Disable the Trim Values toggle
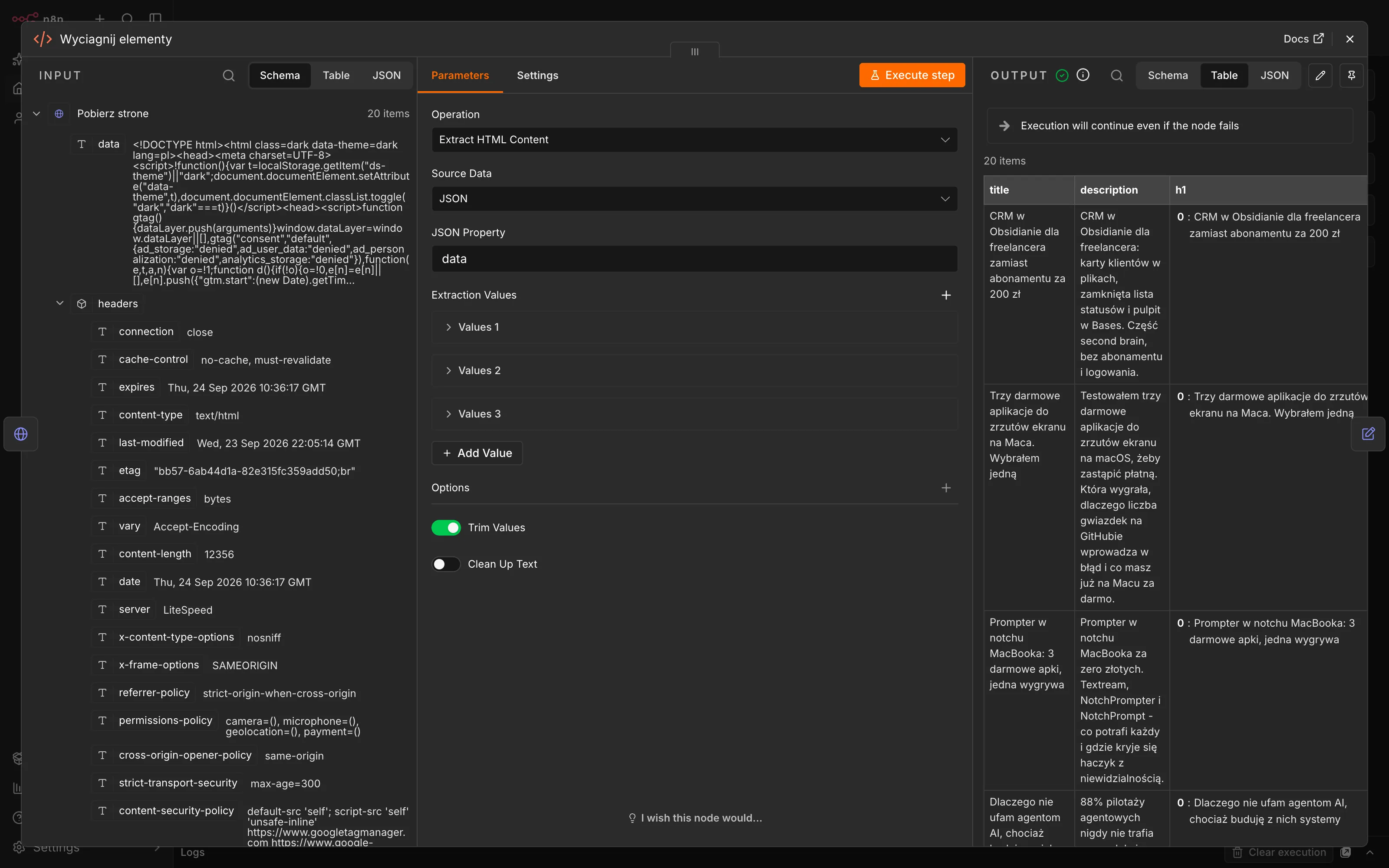 [x=446, y=528]
